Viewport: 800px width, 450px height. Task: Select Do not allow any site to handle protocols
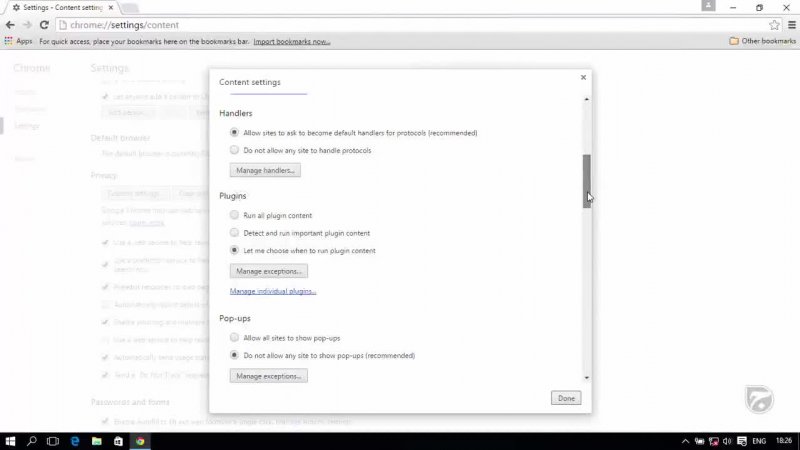pyautogui.click(x=234, y=150)
